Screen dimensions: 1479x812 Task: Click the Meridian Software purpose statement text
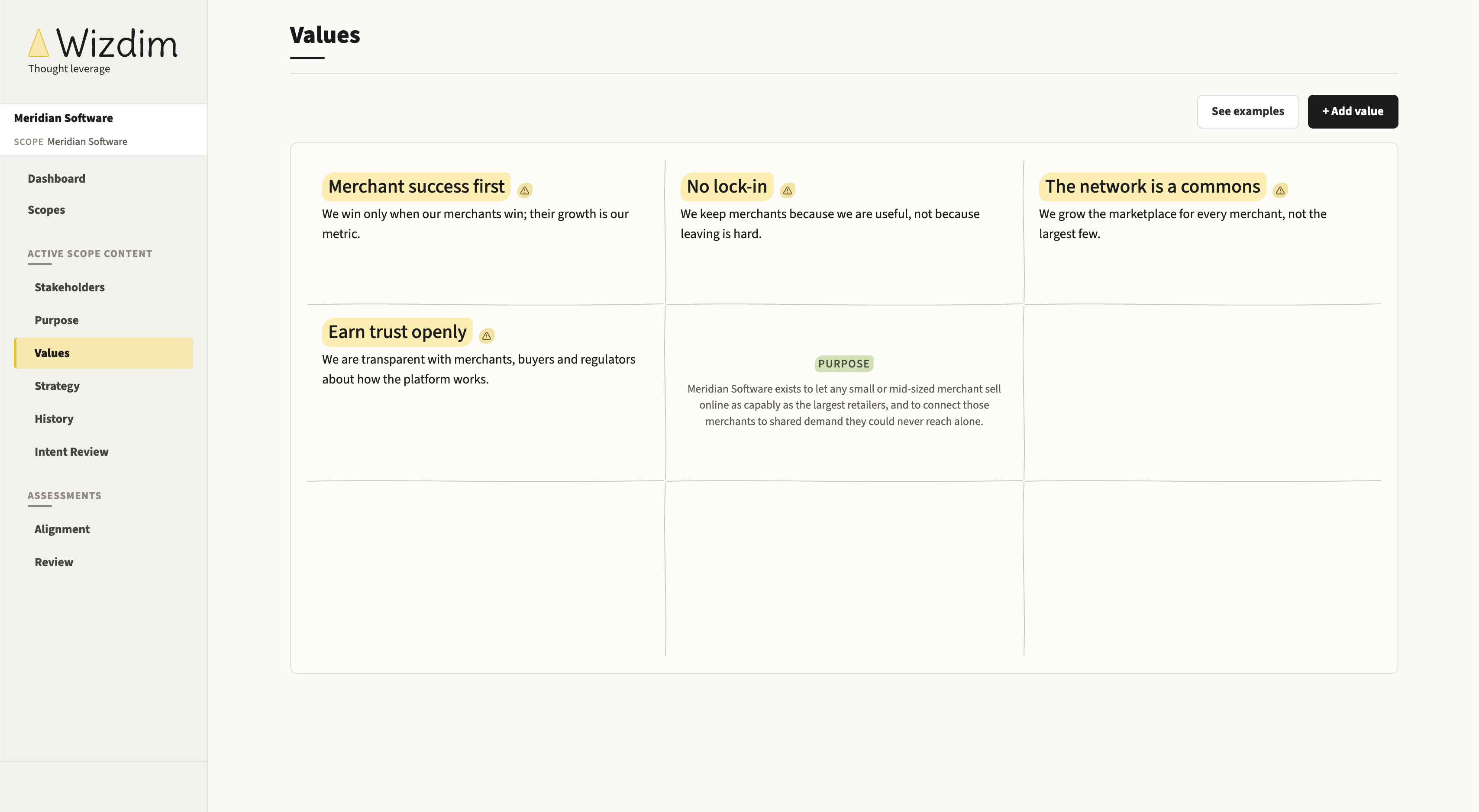coord(844,405)
